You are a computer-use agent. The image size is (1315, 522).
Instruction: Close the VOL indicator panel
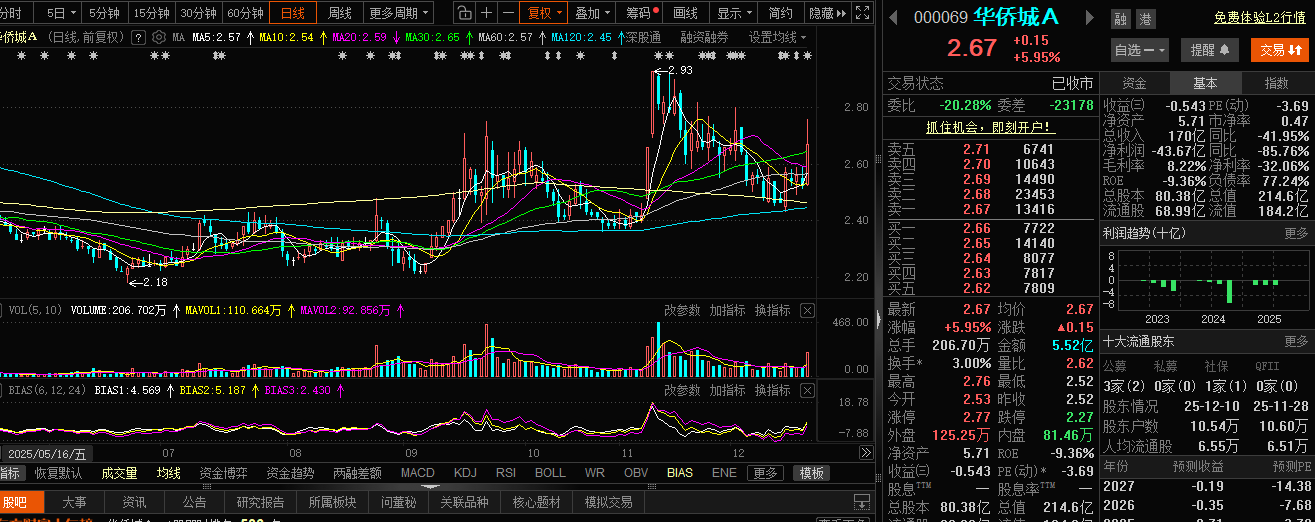pos(808,311)
